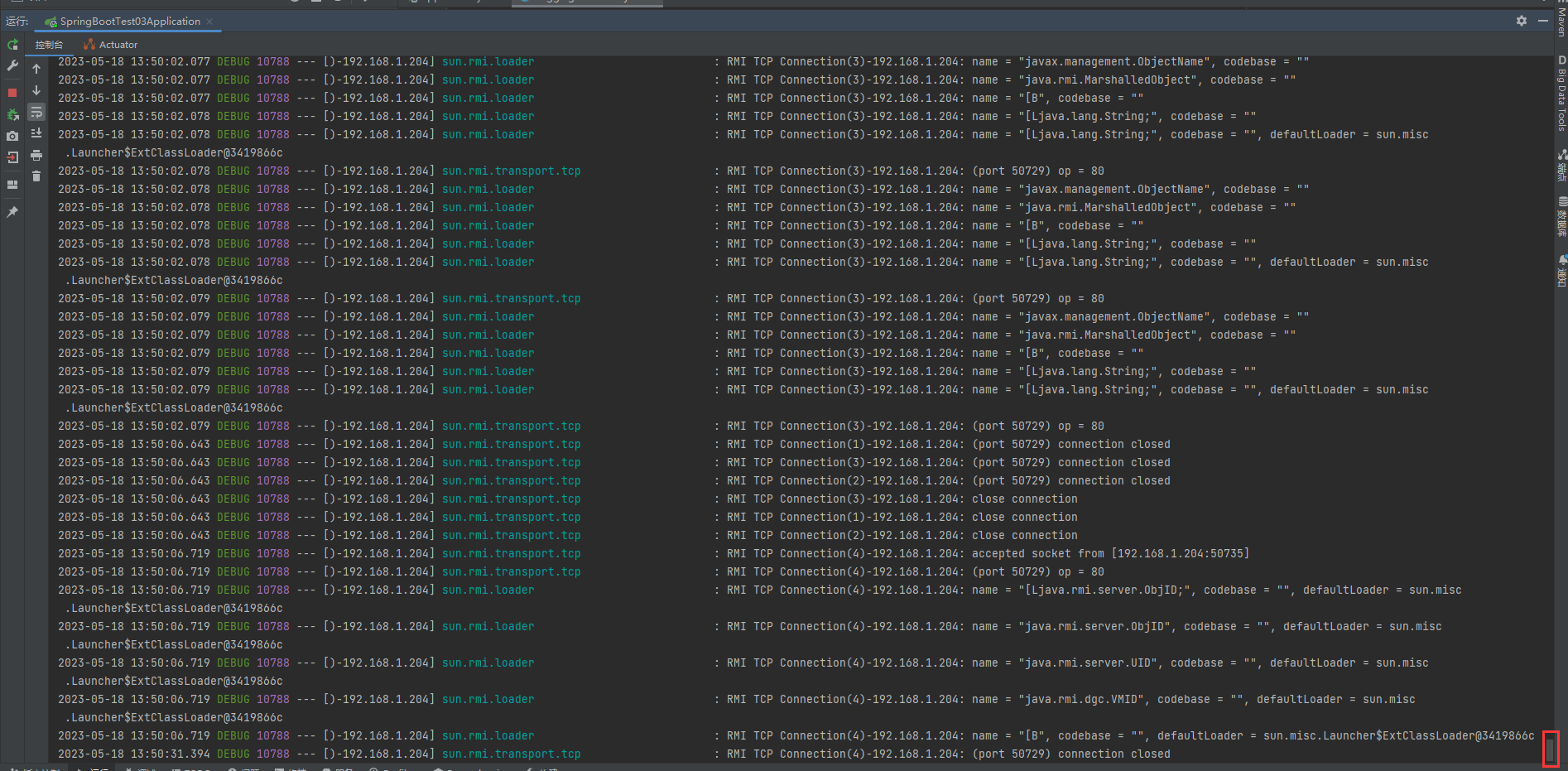
Task: Click the down arrow in console toolbar
Action: coord(36,90)
